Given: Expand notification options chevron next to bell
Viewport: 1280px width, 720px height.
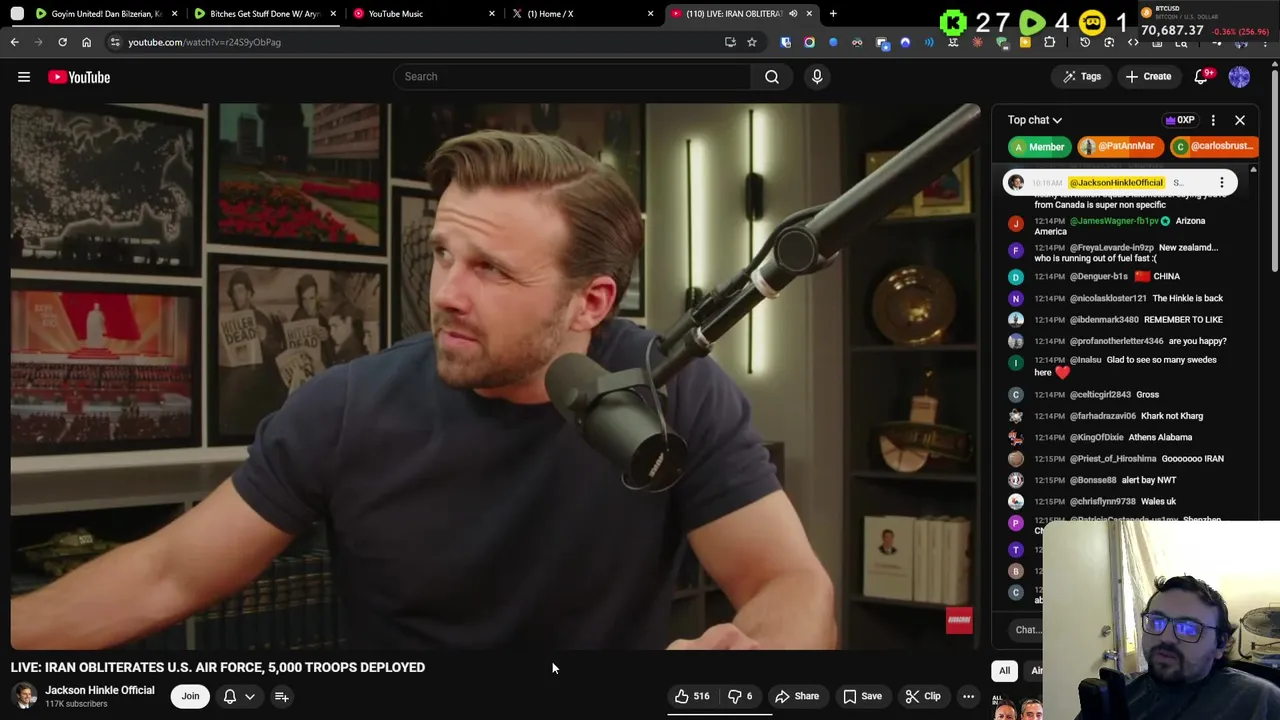Looking at the screenshot, I should click(x=250, y=696).
